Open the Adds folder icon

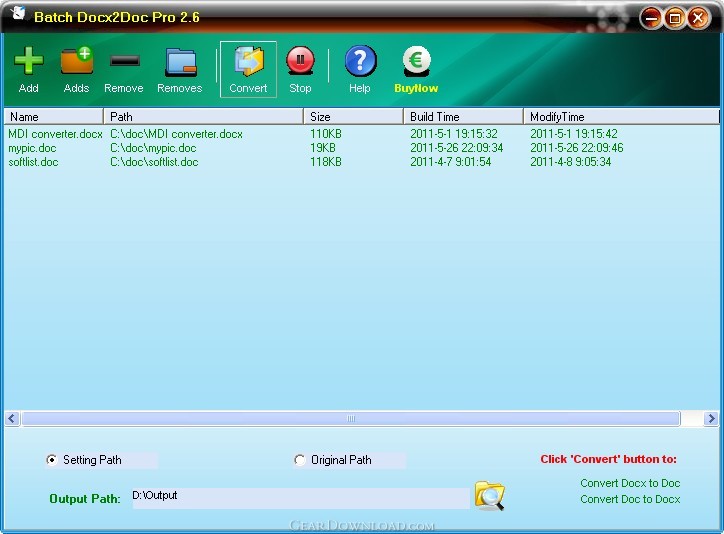coord(77,60)
